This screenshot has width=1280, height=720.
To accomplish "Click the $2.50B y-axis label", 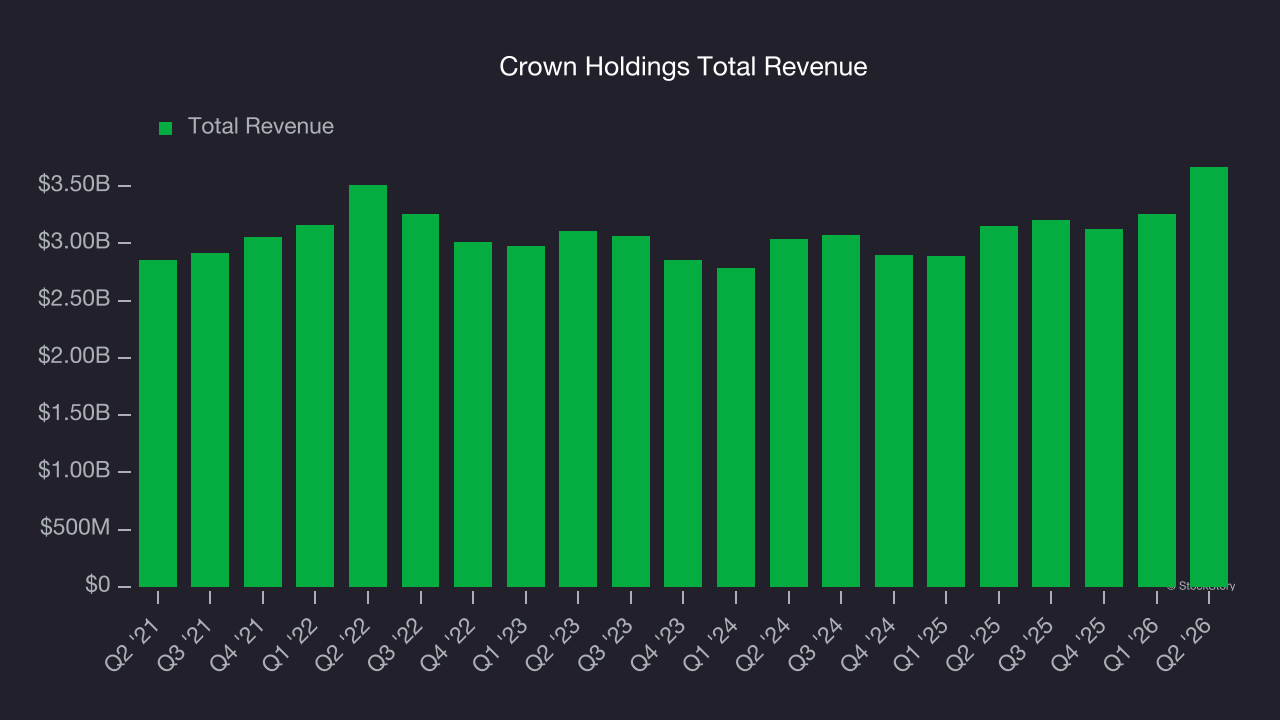I will pyautogui.click(x=74, y=299).
